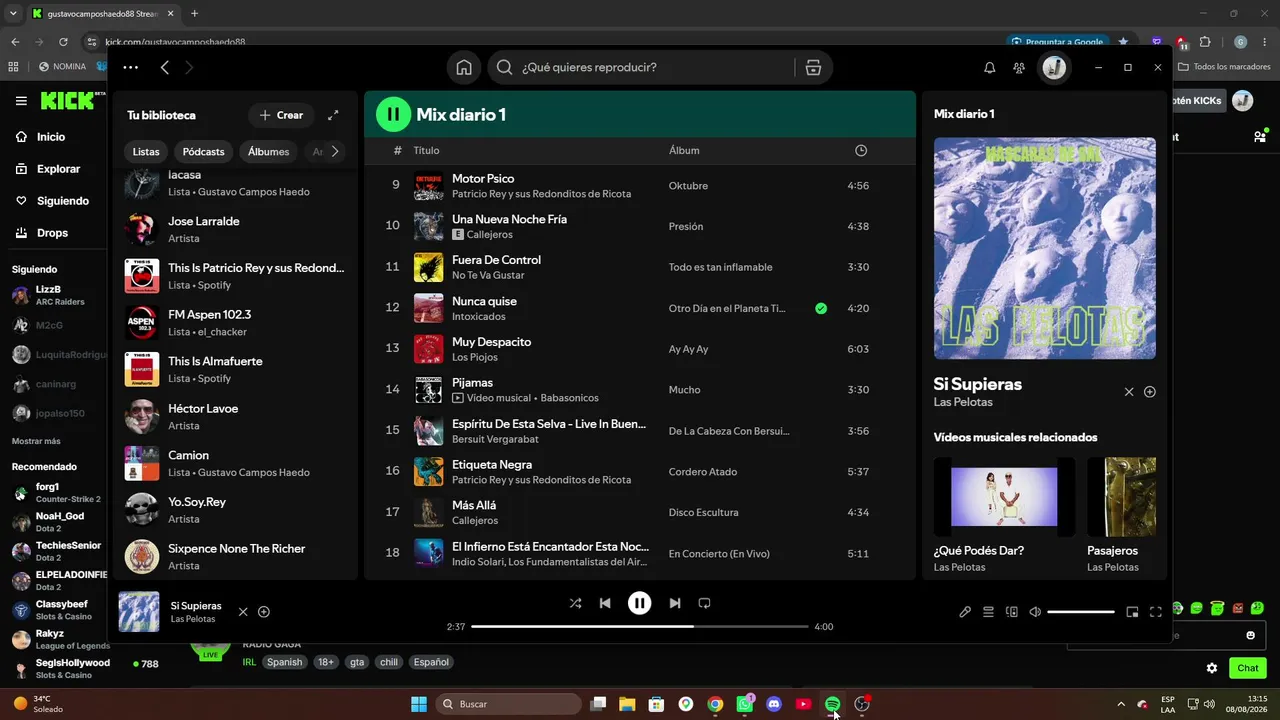Click the green Chat button on Kick
This screenshot has height=720, width=1280.
(x=1247, y=668)
